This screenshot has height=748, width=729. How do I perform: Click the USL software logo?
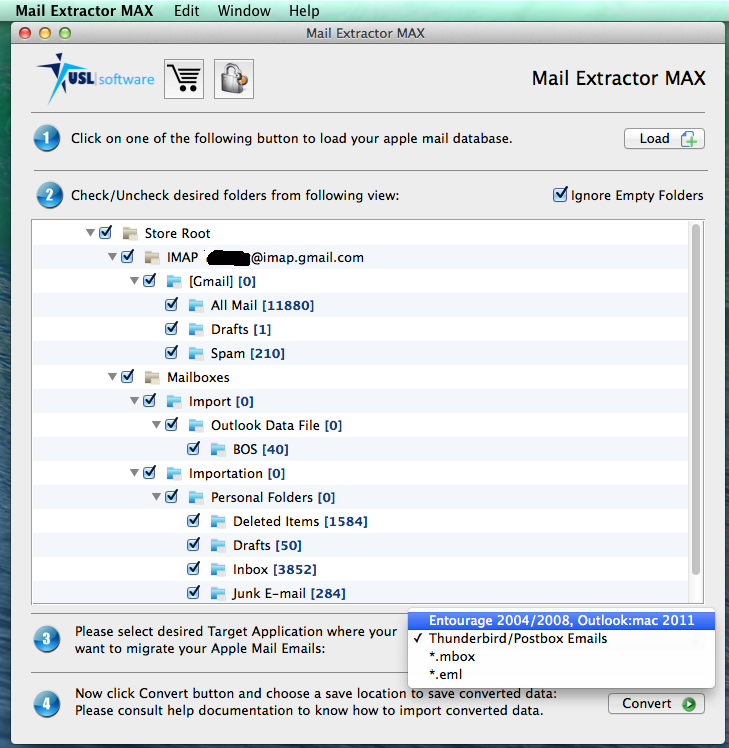tap(96, 79)
